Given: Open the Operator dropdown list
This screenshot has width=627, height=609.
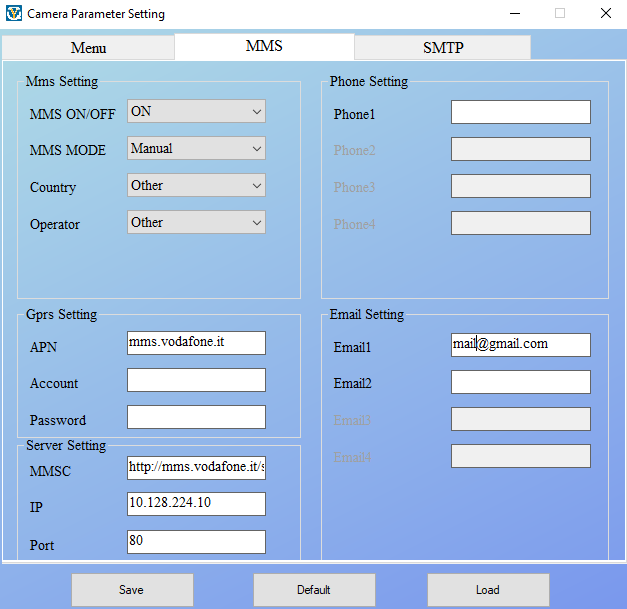Looking at the screenshot, I should point(196,223).
